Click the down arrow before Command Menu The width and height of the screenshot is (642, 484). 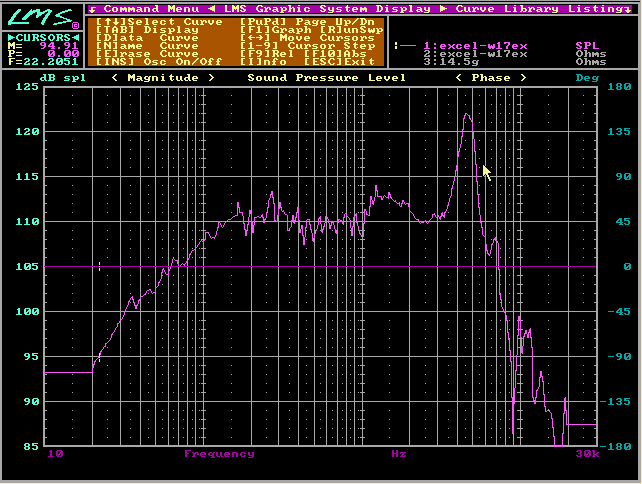pyautogui.click(x=92, y=9)
